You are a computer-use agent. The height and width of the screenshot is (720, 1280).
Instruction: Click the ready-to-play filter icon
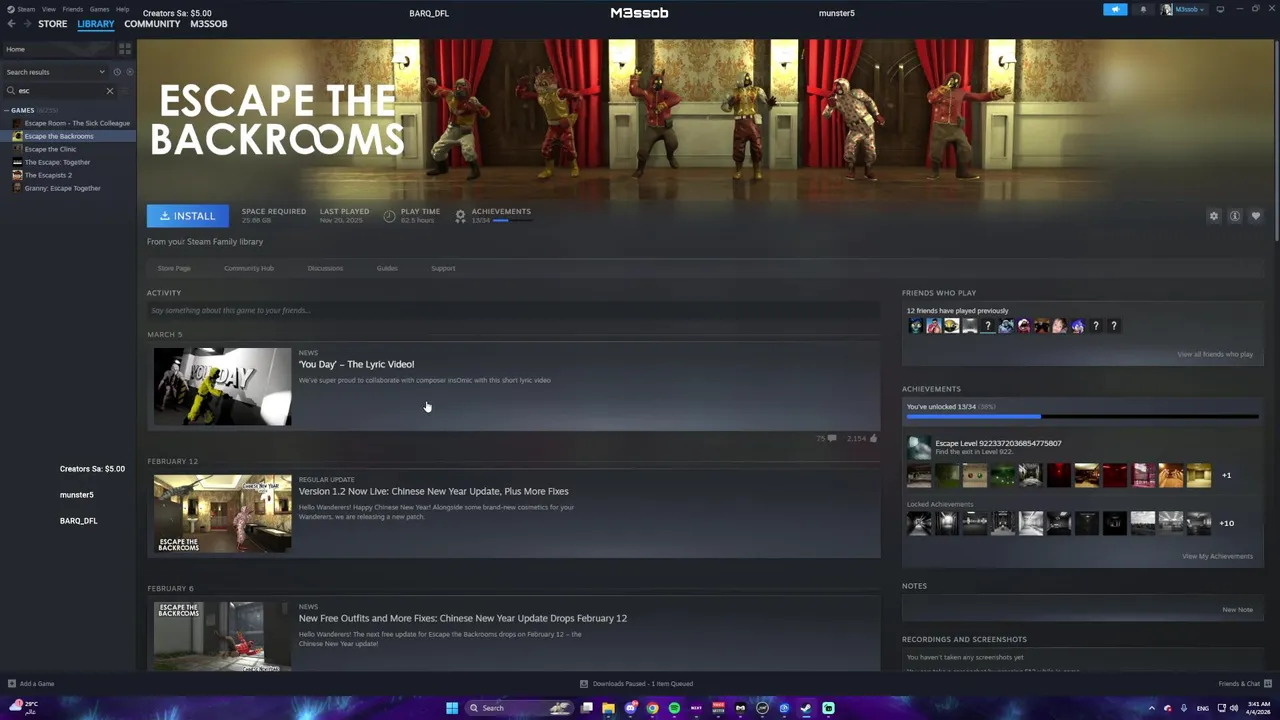[128, 72]
